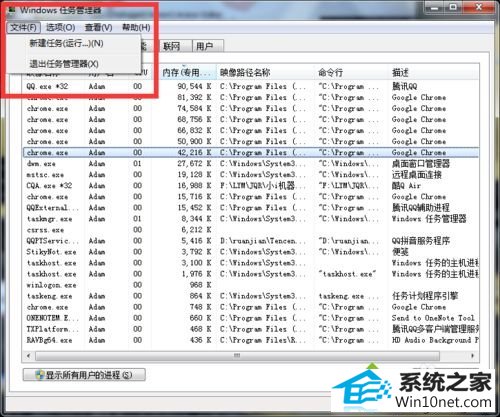Viewport: 500px width, 417px height.
Task: Click the 90,544 K memory cell
Action: pos(194,86)
